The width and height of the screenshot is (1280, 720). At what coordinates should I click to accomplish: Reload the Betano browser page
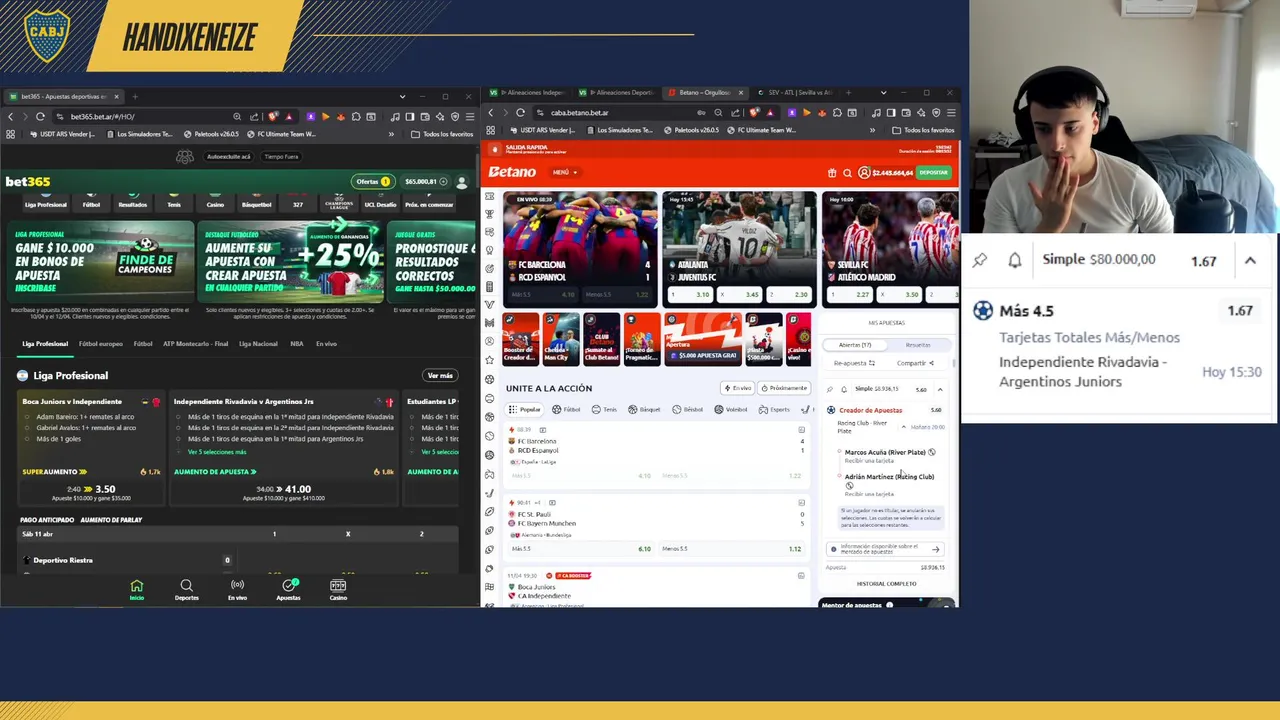520,113
